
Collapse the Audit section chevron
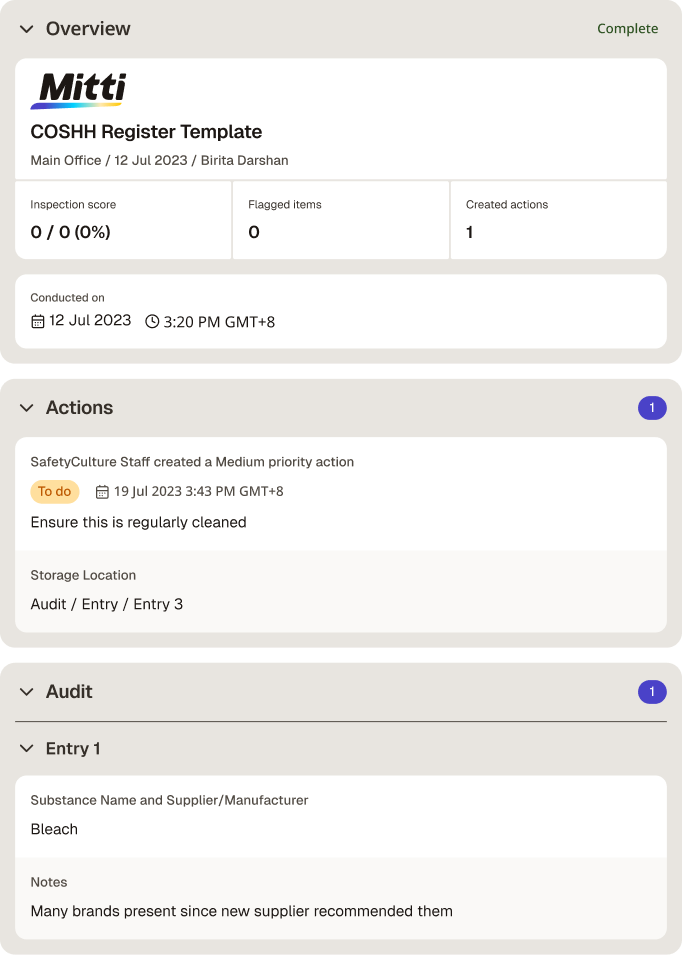[26, 691]
